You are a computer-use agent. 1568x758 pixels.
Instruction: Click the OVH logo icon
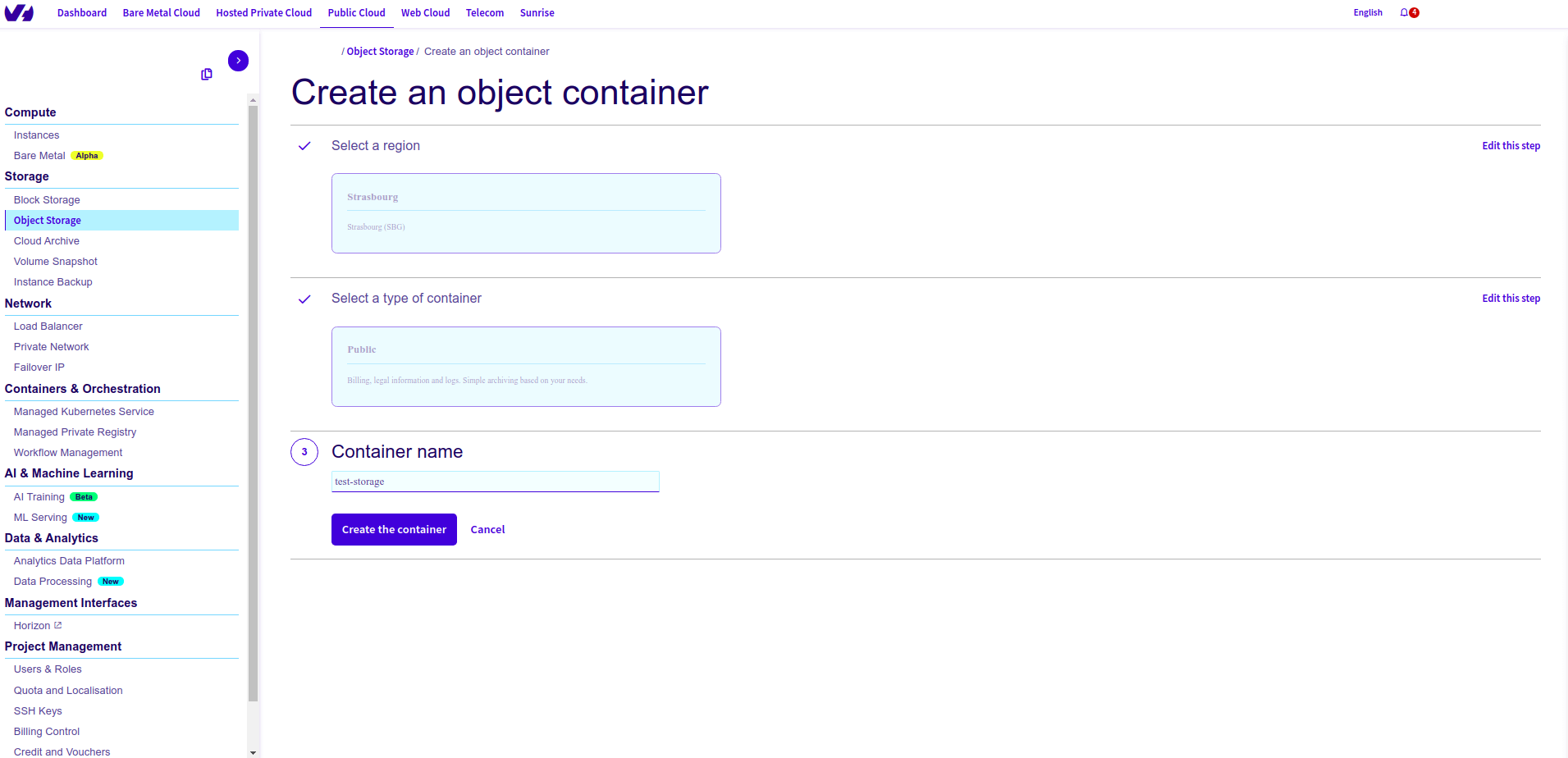(19, 12)
